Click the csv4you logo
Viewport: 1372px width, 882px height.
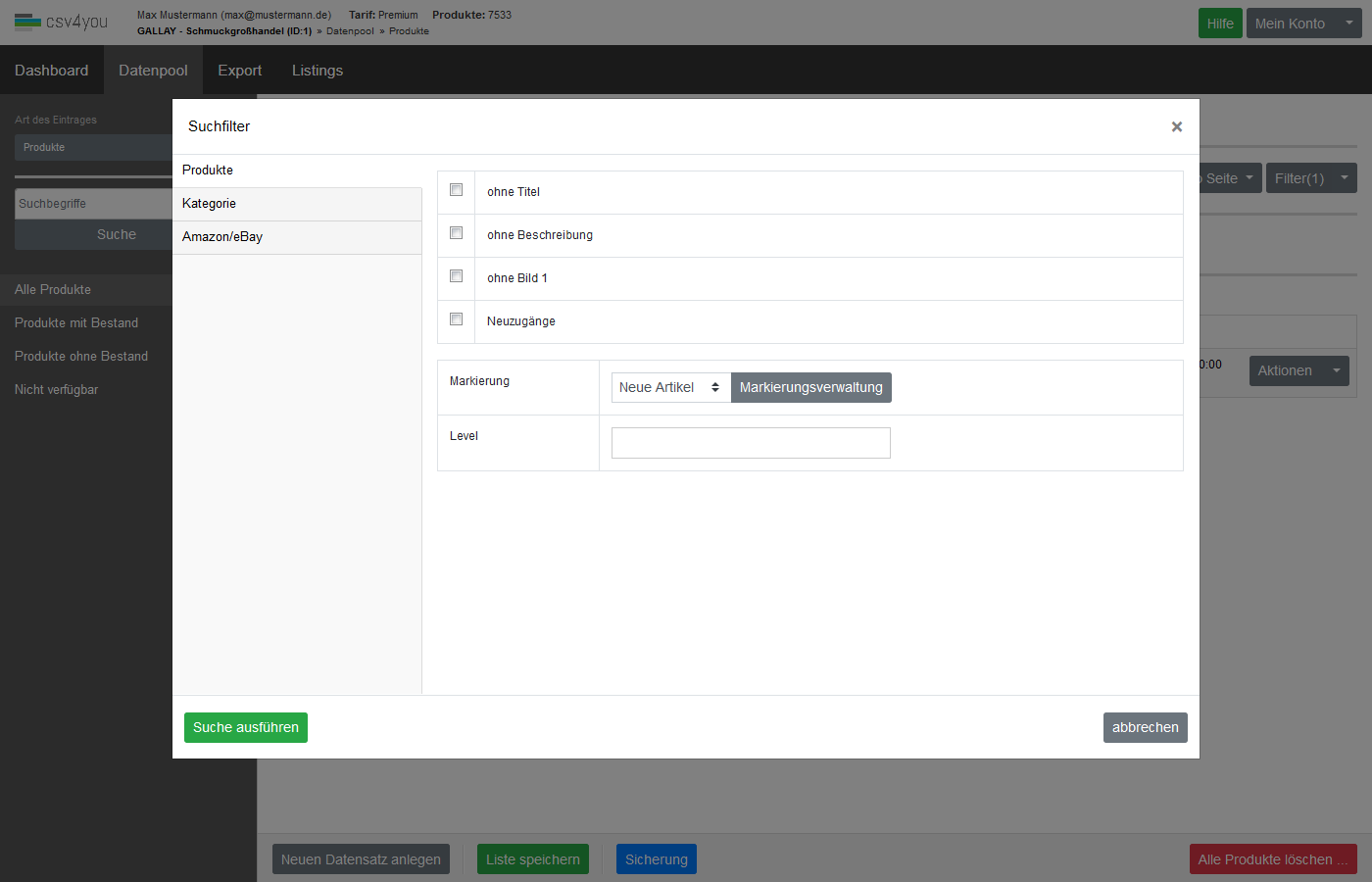tap(62, 22)
